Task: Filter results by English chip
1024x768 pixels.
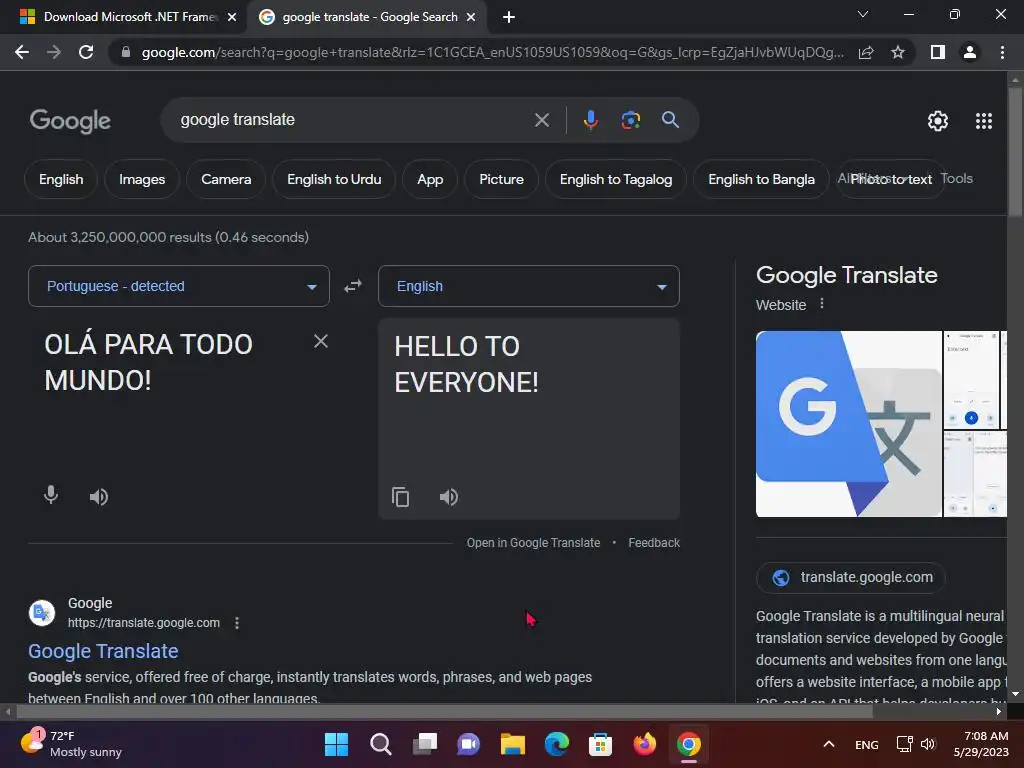Action: (x=61, y=179)
